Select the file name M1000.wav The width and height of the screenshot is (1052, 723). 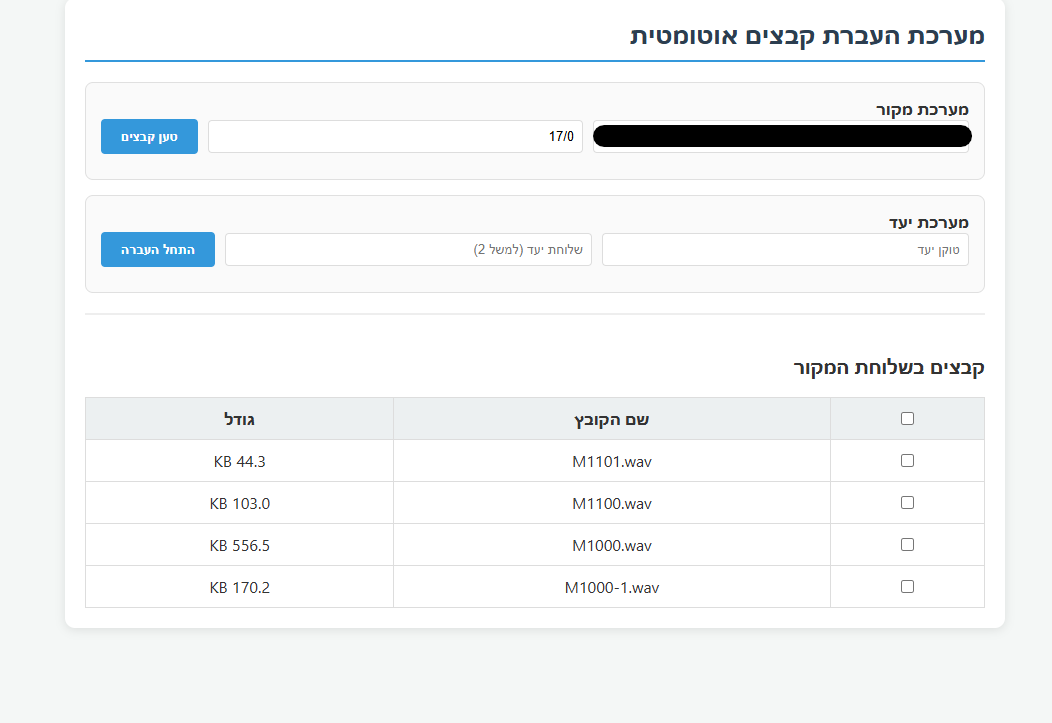pos(611,545)
